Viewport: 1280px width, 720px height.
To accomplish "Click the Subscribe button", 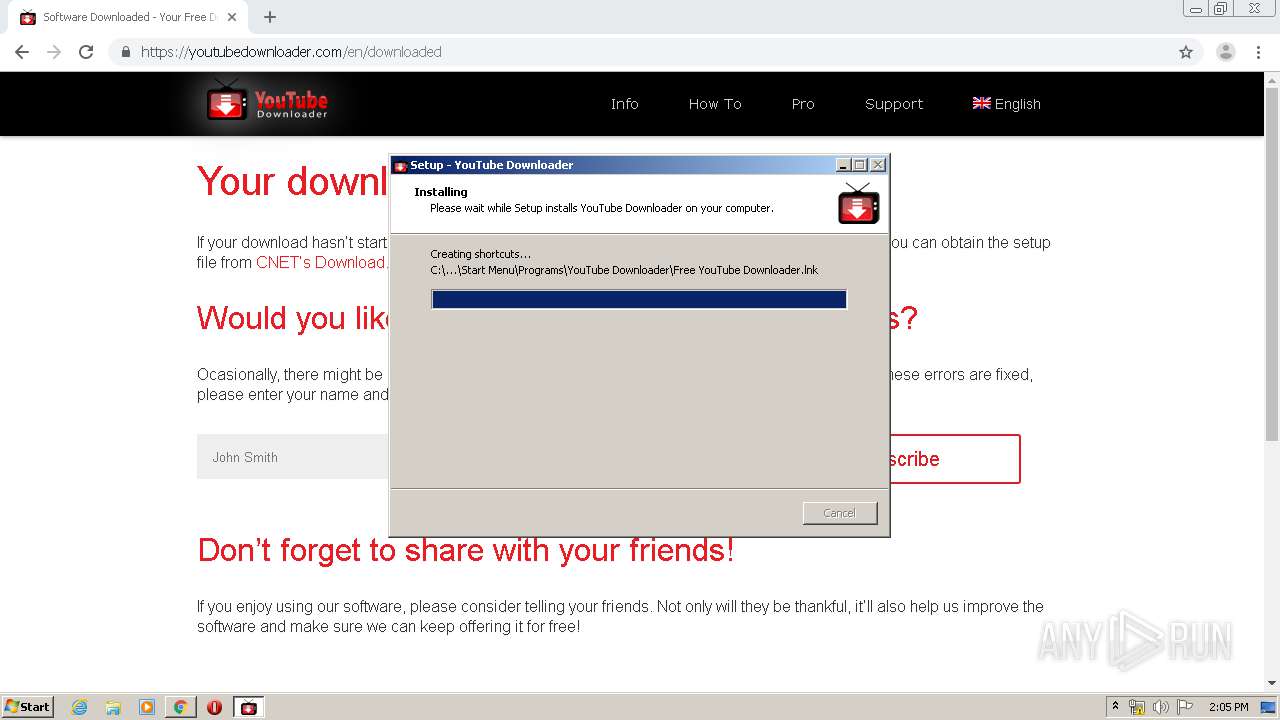I will [954, 459].
